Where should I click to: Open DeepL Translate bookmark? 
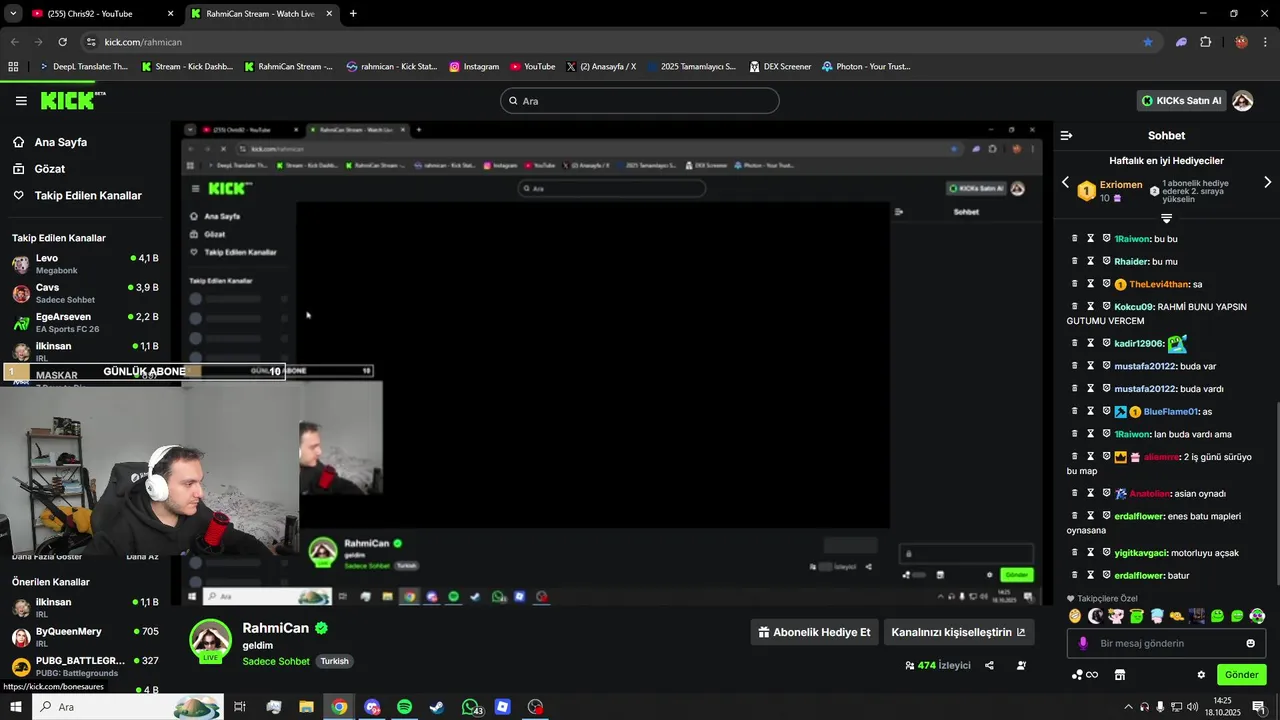(84, 67)
